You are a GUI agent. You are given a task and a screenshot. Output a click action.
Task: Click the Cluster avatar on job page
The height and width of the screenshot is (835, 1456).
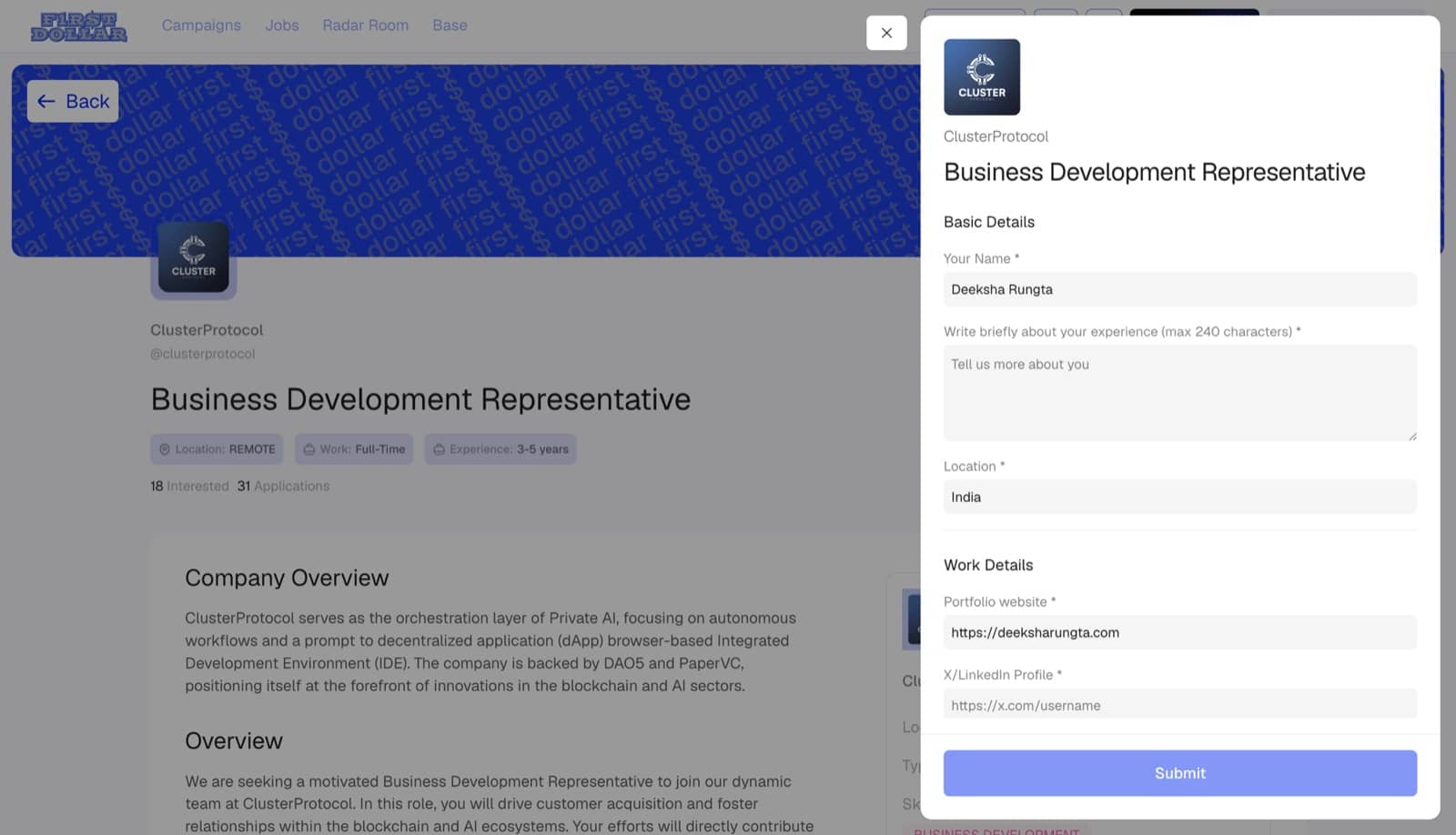point(194,257)
